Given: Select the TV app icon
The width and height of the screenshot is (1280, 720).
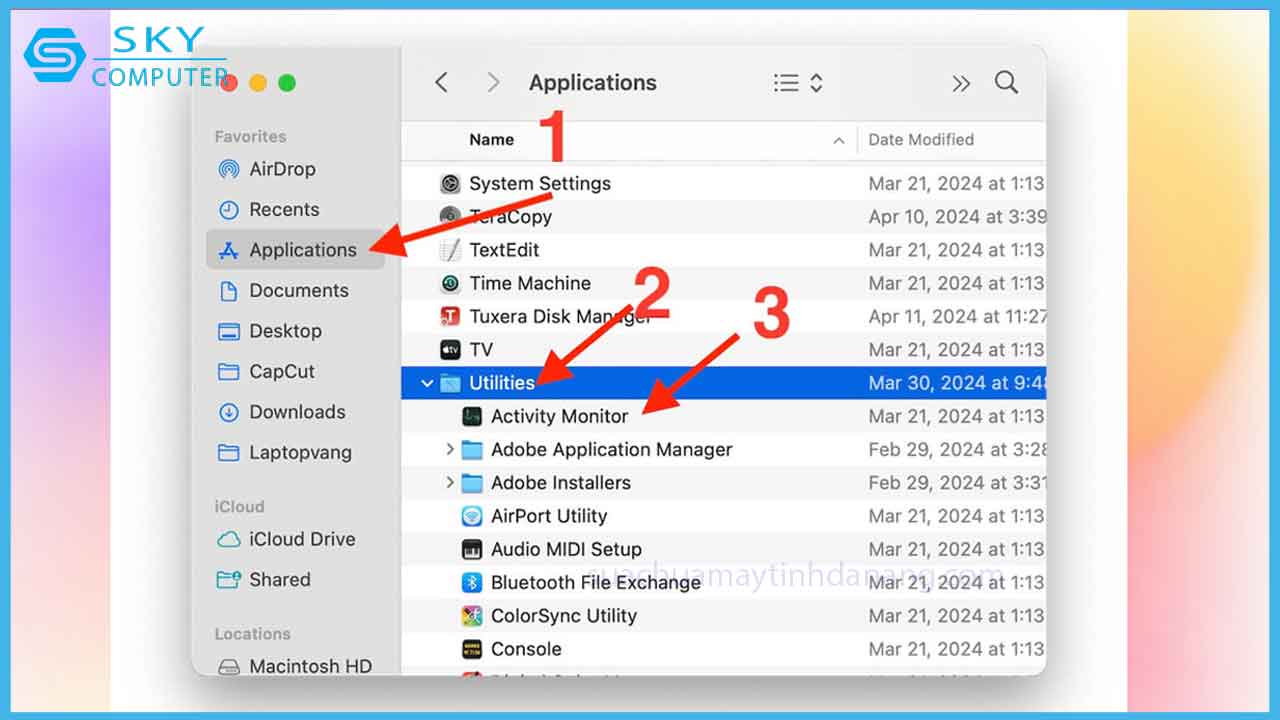Looking at the screenshot, I should click(450, 350).
